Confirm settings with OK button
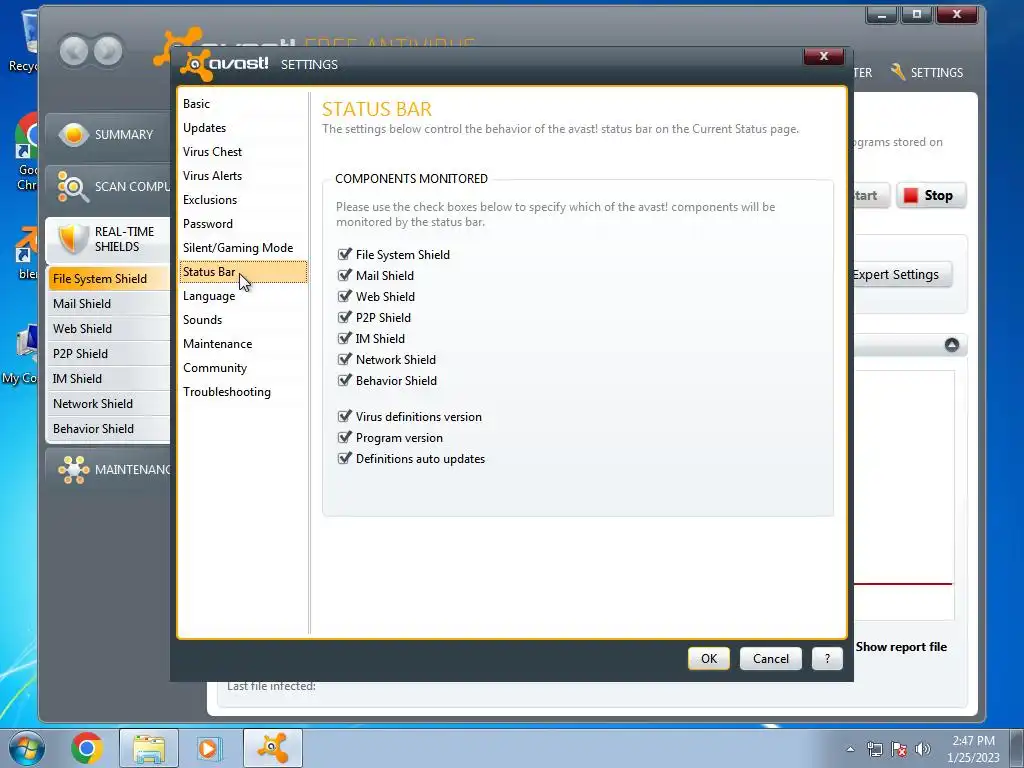 [709, 658]
